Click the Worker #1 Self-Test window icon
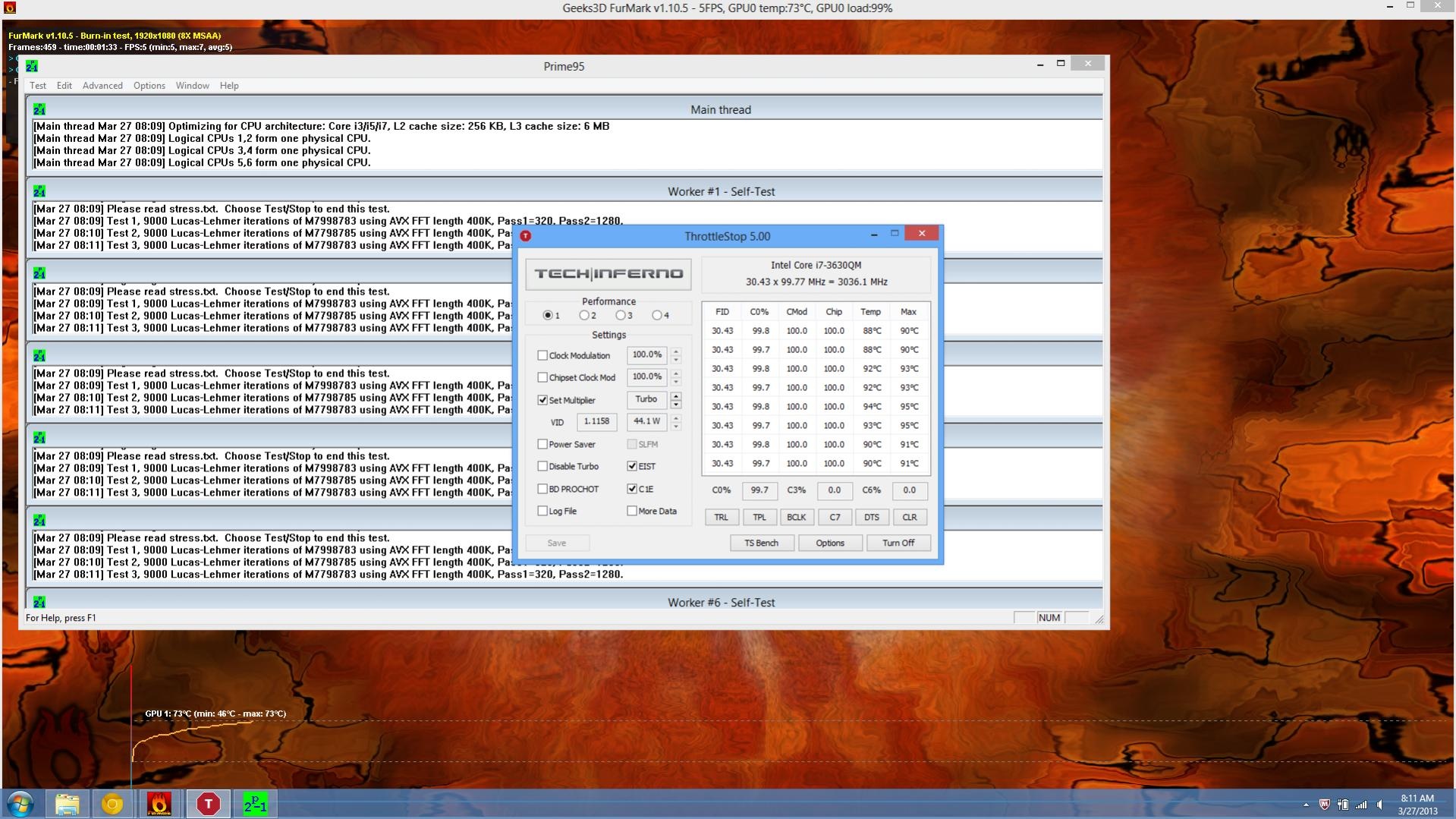1456x819 pixels. point(39,192)
